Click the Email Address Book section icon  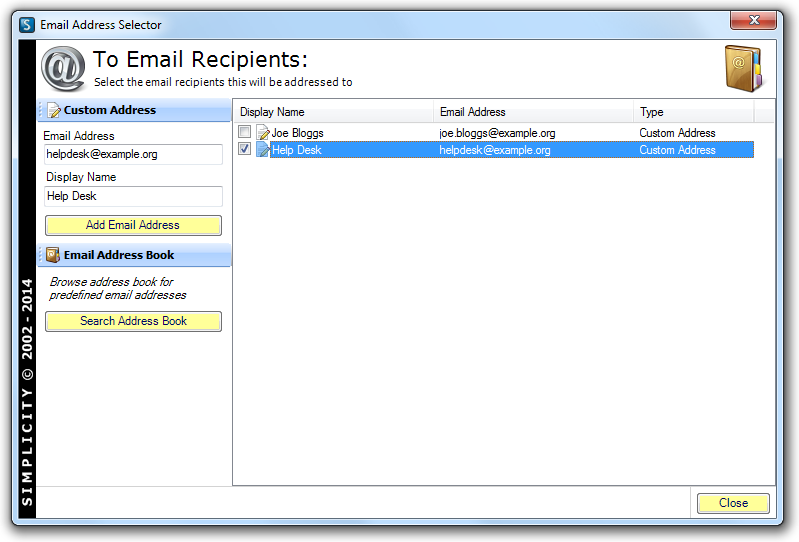pyautogui.click(x=54, y=256)
